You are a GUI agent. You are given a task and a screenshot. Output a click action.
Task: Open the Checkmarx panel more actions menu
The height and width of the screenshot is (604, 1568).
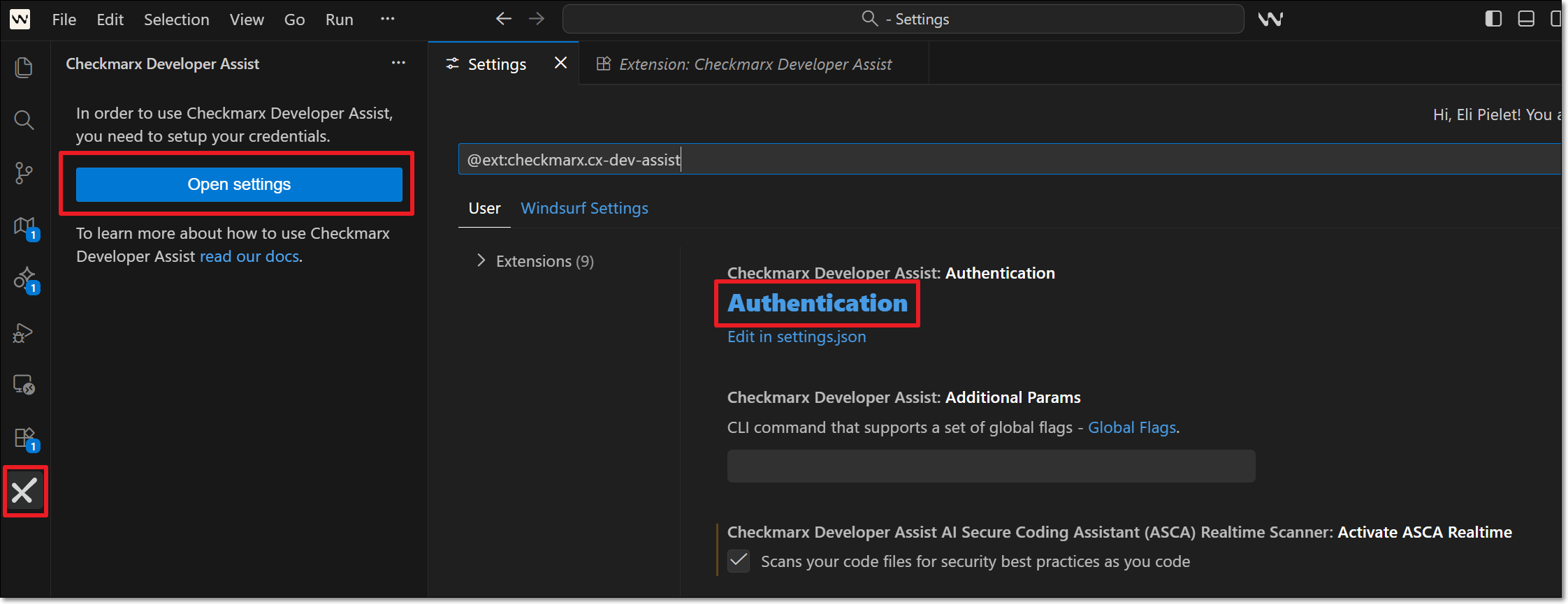coord(398,64)
